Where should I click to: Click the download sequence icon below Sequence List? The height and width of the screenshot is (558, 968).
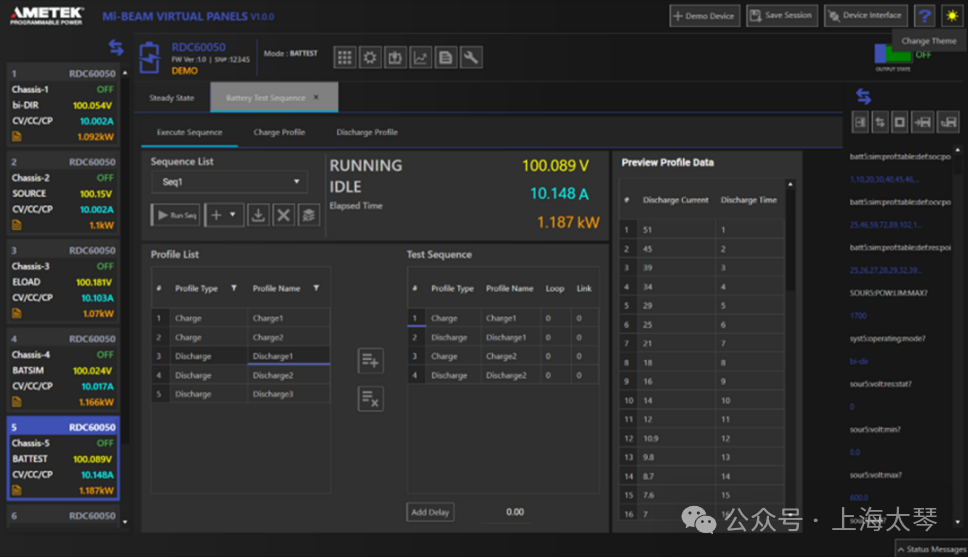(258, 215)
